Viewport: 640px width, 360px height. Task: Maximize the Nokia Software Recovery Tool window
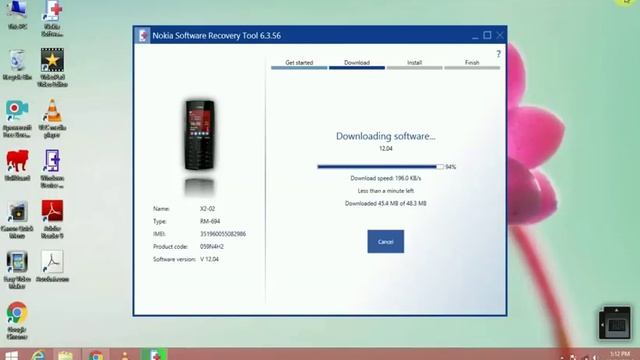[x=487, y=36]
